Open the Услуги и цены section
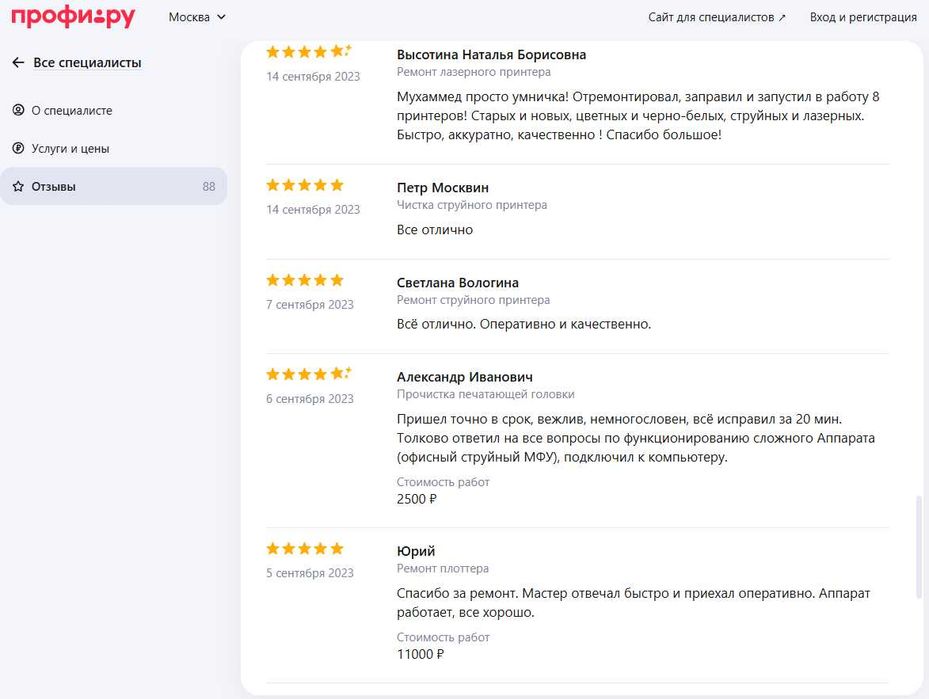This screenshot has width=929, height=699. (x=70, y=148)
